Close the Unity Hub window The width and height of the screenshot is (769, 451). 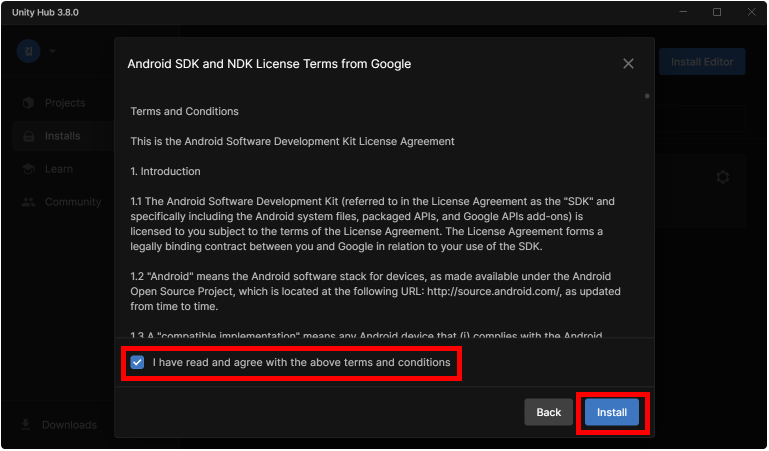[751, 12]
